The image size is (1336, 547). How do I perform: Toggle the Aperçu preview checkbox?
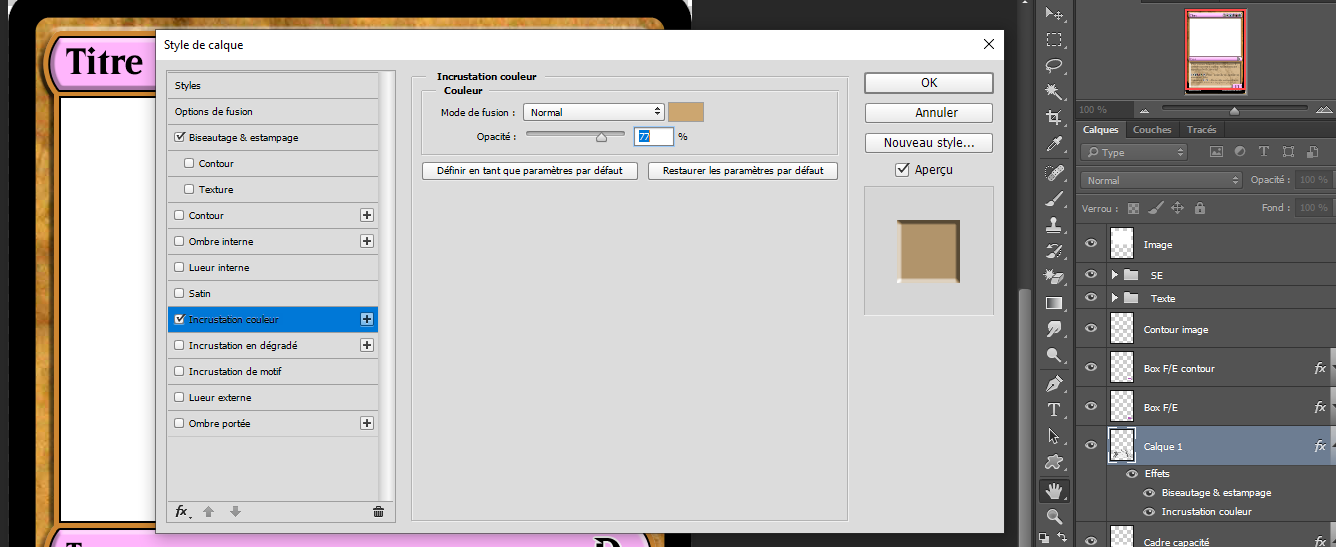pos(902,170)
